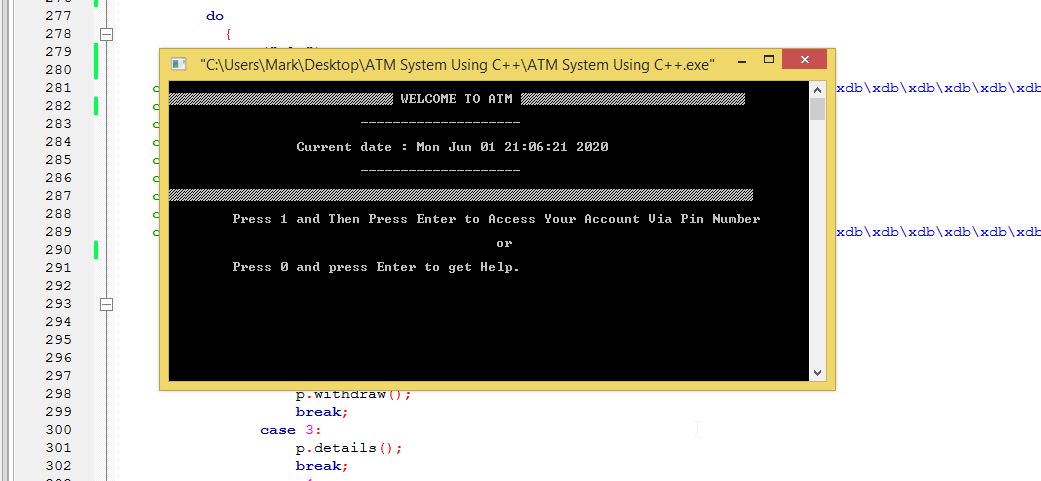Collapse the code fold at line 293

[x=107, y=304]
